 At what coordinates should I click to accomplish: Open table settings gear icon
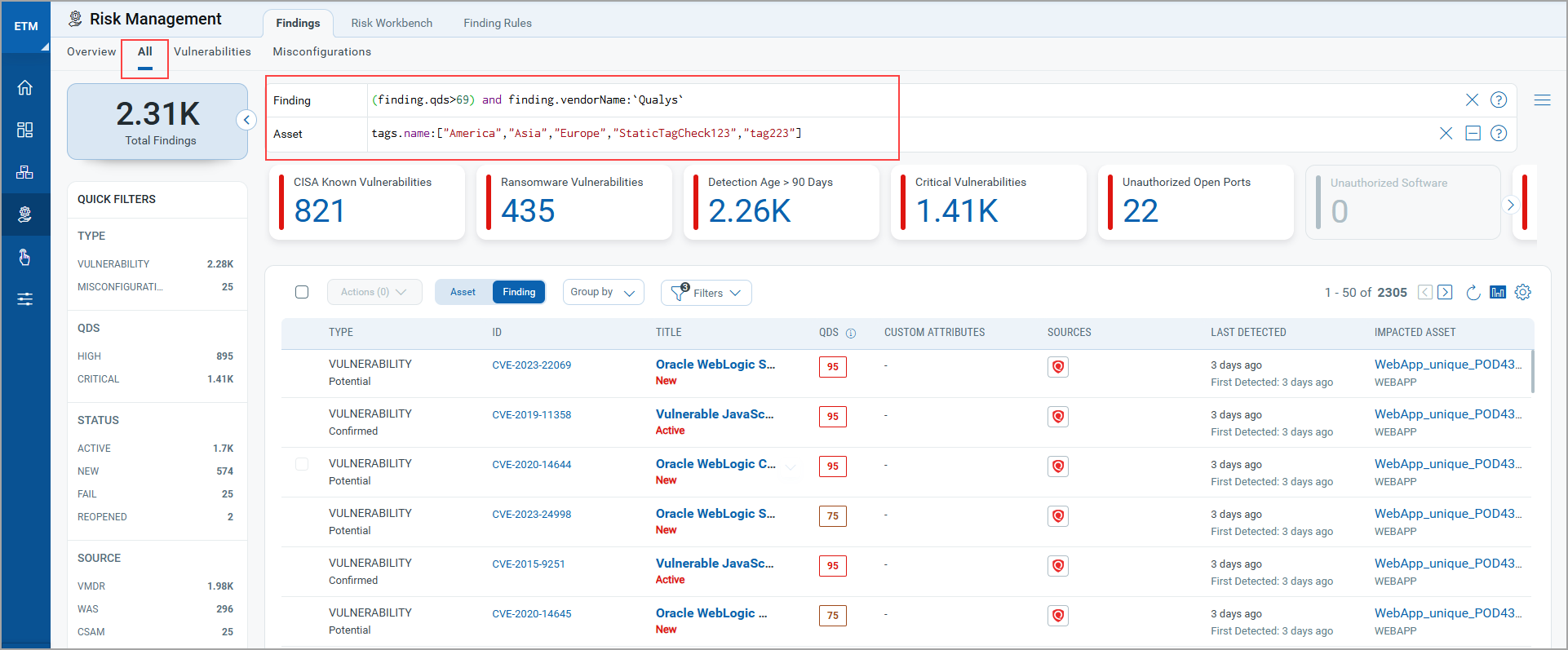[x=1522, y=292]
